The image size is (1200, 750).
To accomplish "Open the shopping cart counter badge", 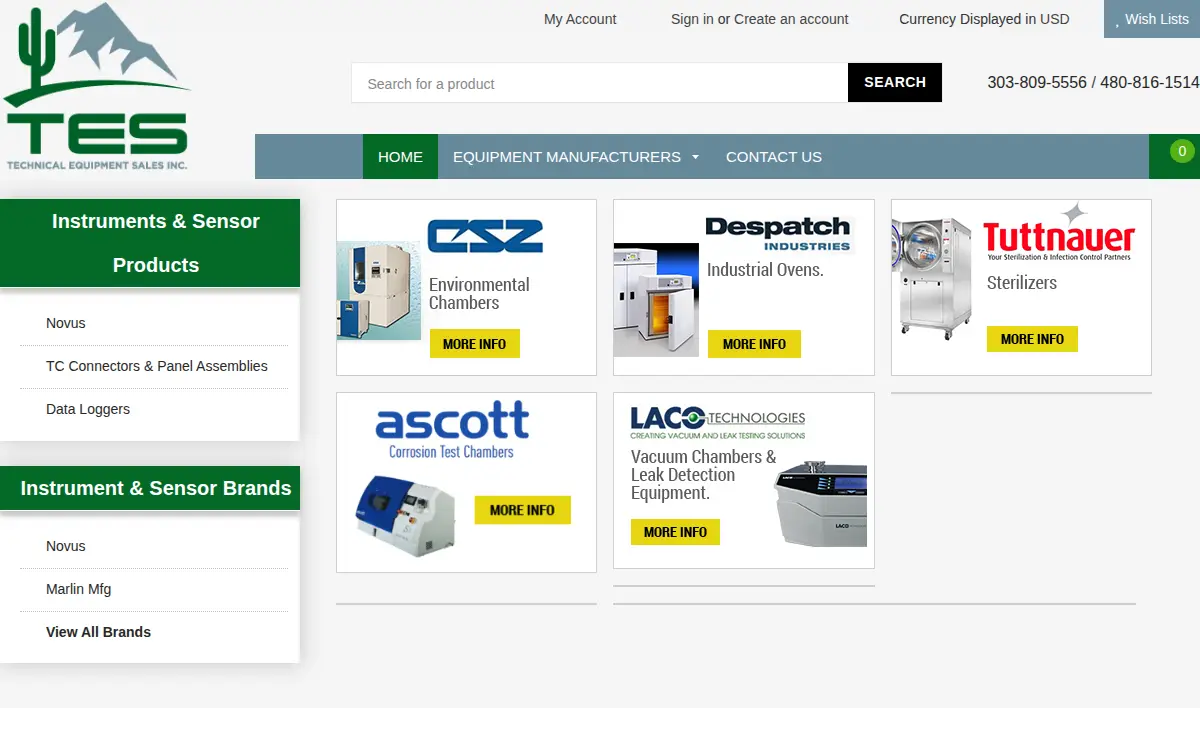I will click(x=1181, y=152).
